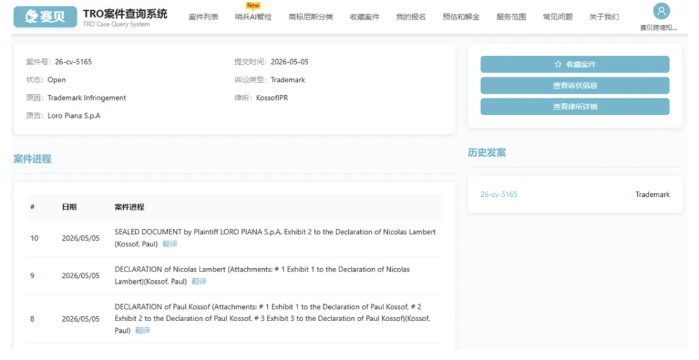Select the law firm KossofIPR text
The height and width of the screenshot is (360, 699).
[x=272, y=98]
